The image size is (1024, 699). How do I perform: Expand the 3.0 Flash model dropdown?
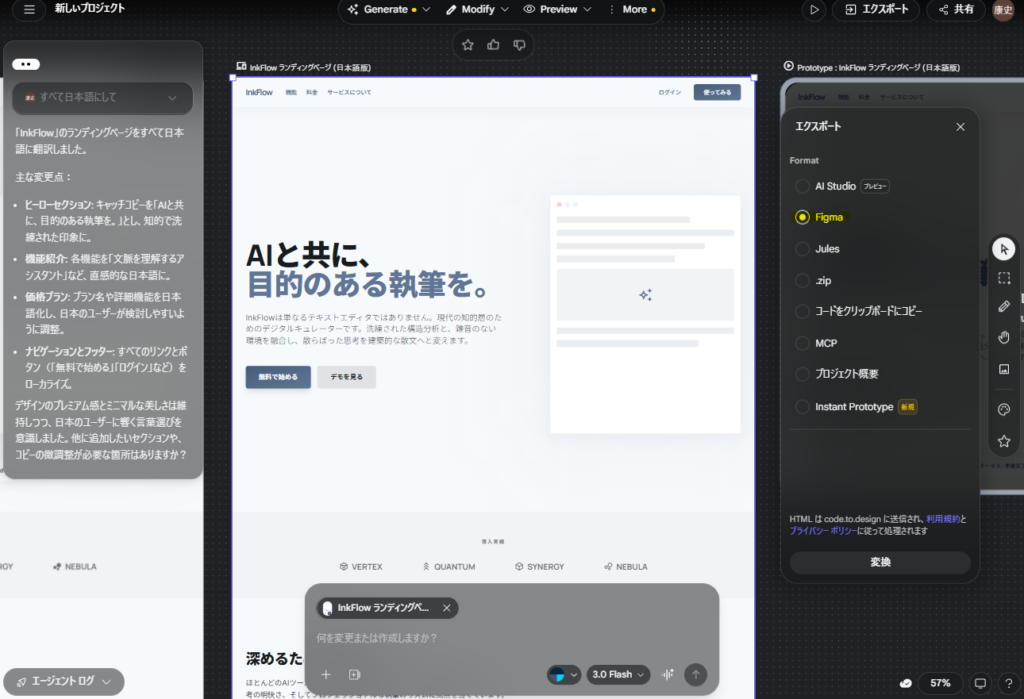(x=618, y=674)
